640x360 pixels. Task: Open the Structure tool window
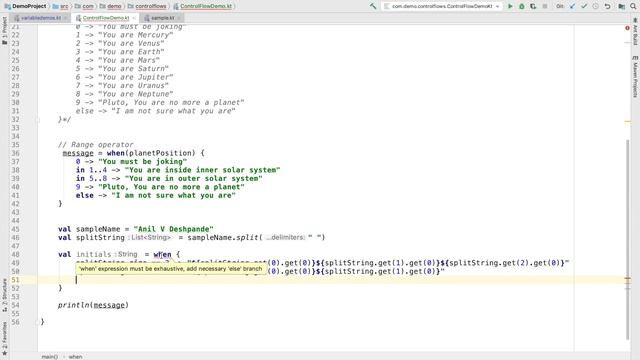[4, 295]
